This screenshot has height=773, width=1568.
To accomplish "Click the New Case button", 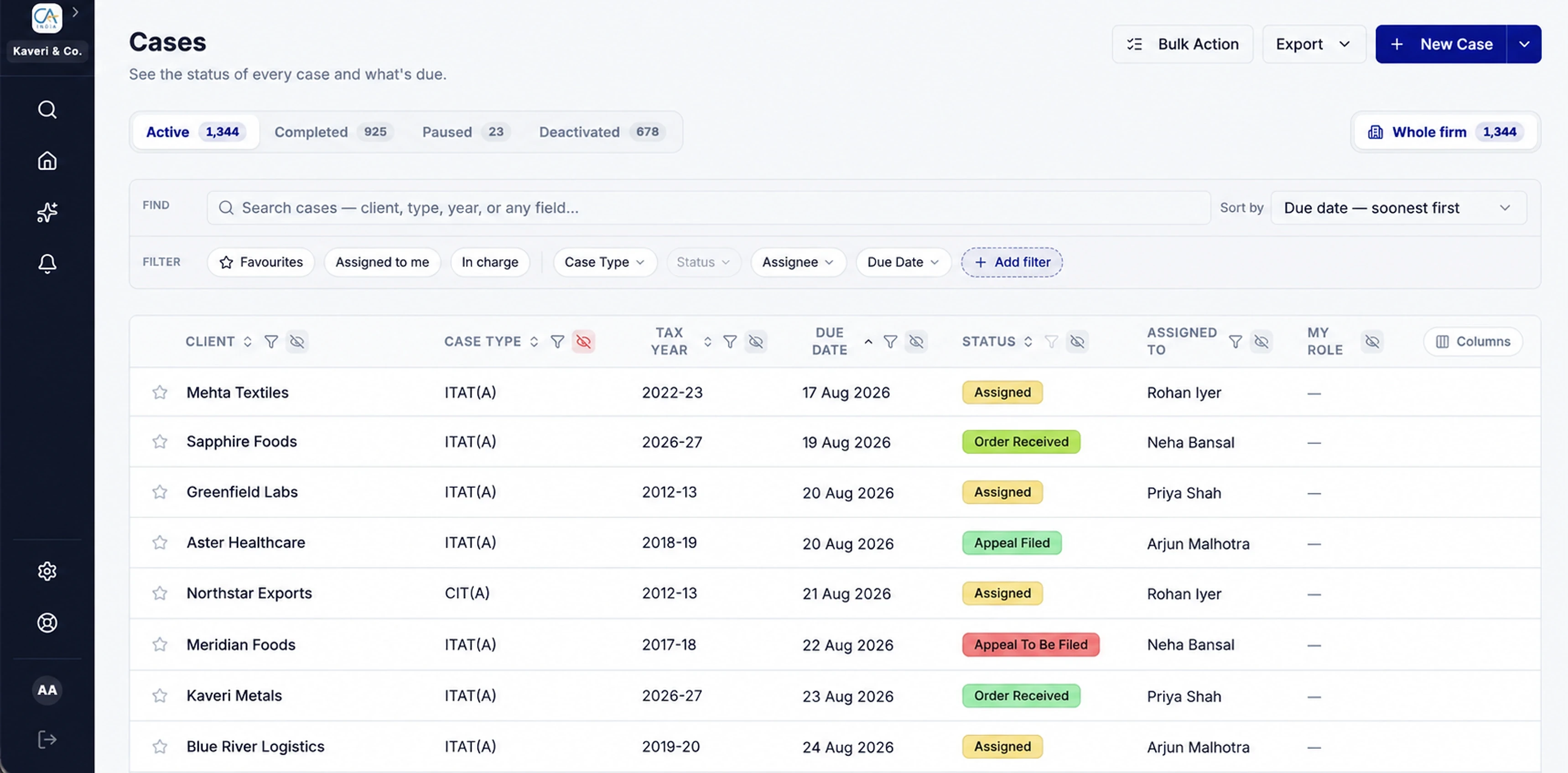I will click(1441, 44).
